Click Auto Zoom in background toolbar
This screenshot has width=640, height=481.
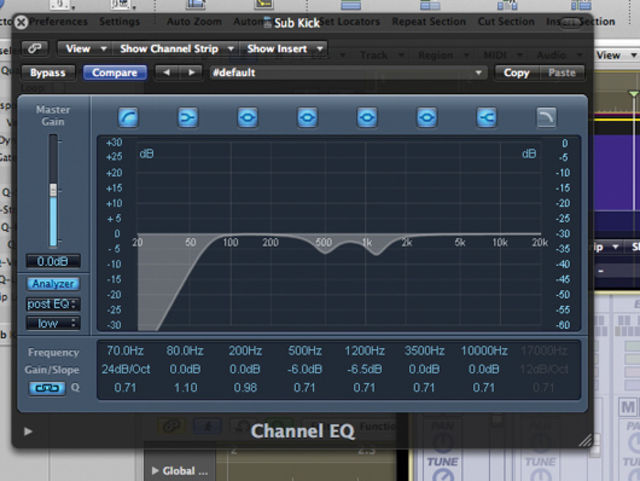coord(194,21)
